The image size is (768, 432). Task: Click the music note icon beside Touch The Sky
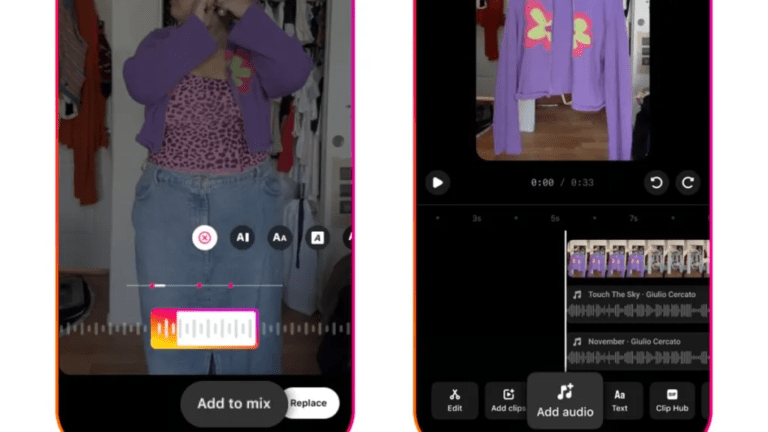pos(577,294)
